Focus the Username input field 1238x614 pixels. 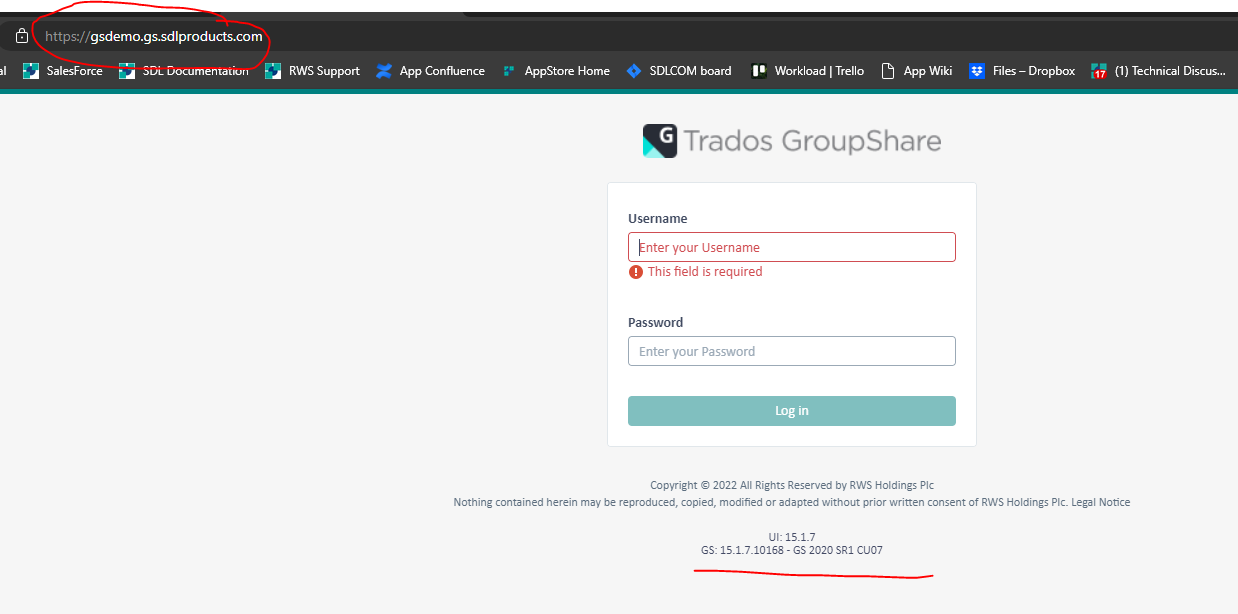pyautogui.click(x=792, y=247)
